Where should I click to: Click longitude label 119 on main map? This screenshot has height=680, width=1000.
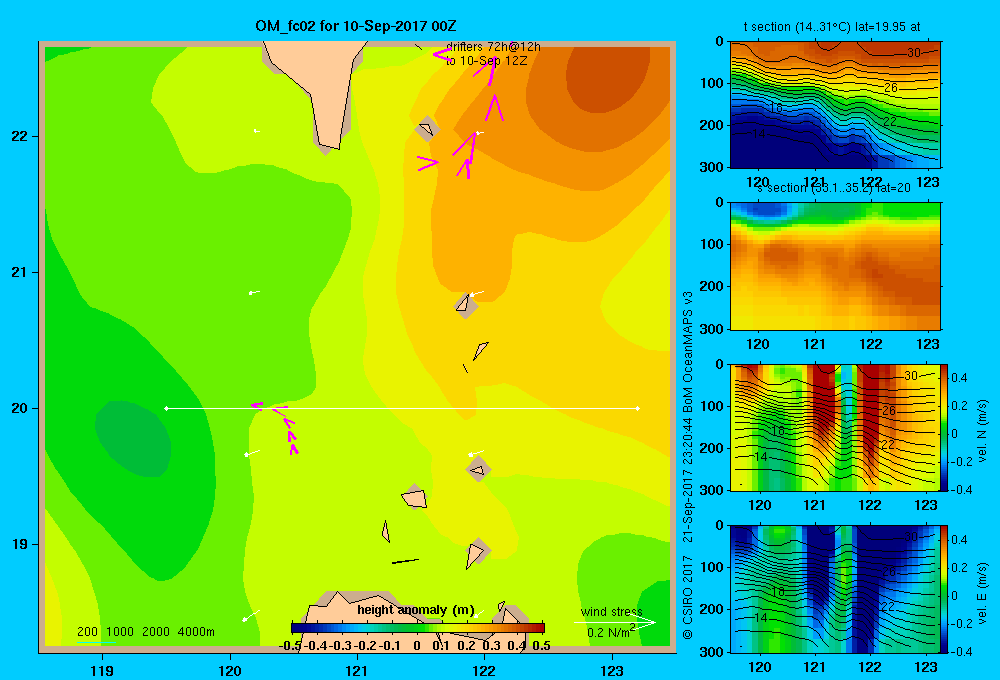[102, 670]
